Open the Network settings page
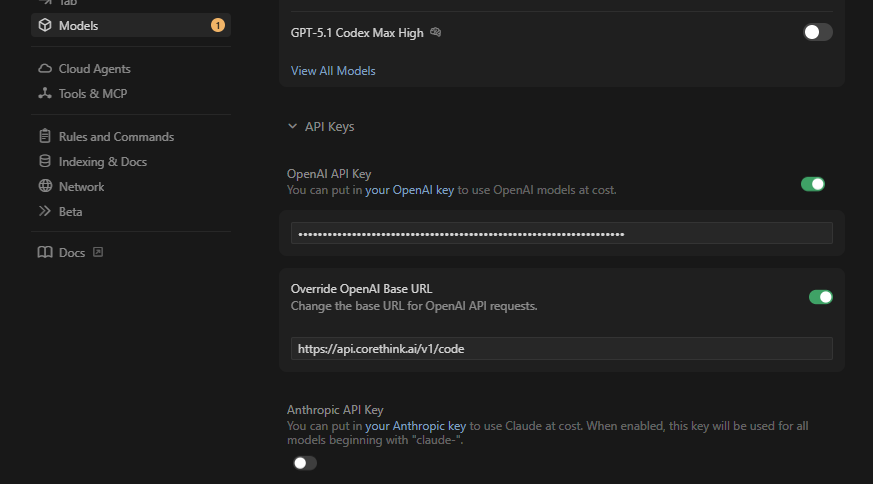 tap(81, 187)
